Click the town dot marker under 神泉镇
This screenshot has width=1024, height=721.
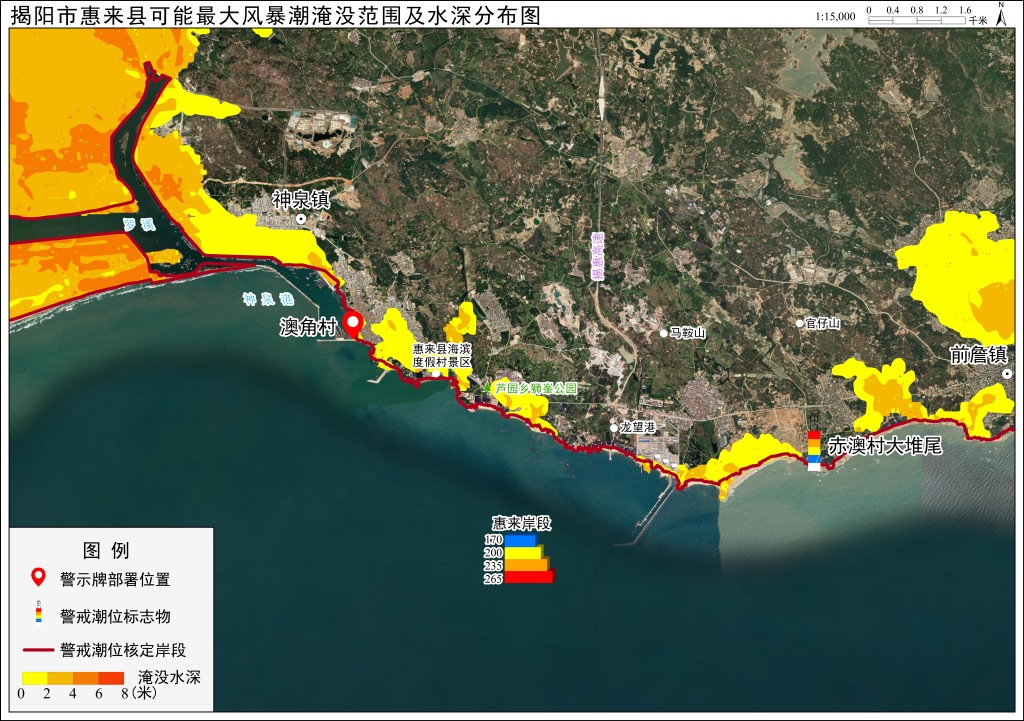pyautogui.click(x=301, y=219)
